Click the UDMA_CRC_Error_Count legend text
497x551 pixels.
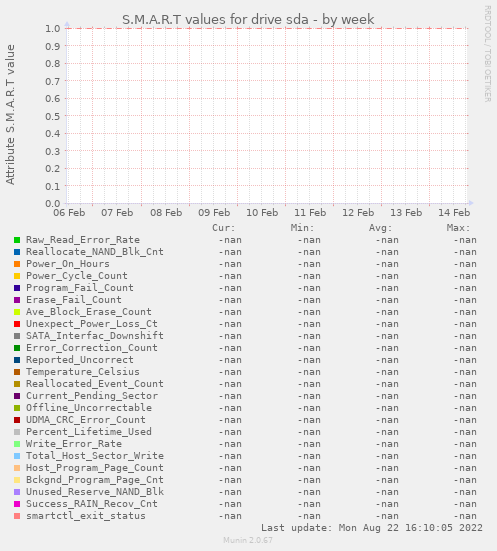(86, 420)
